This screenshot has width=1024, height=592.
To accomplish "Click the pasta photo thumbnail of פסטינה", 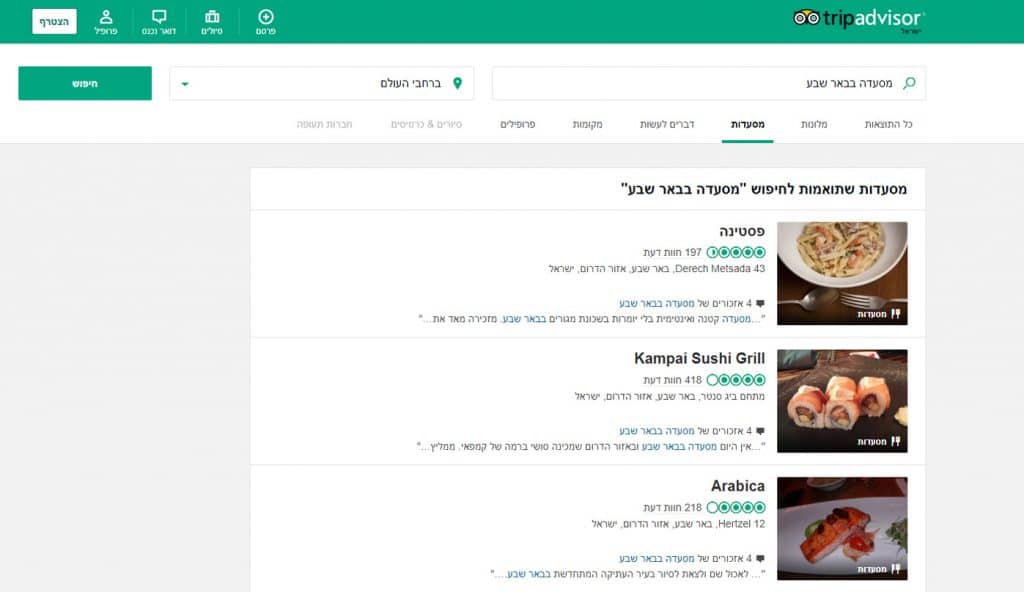I will pyautogui.click(x=842, y=273).
